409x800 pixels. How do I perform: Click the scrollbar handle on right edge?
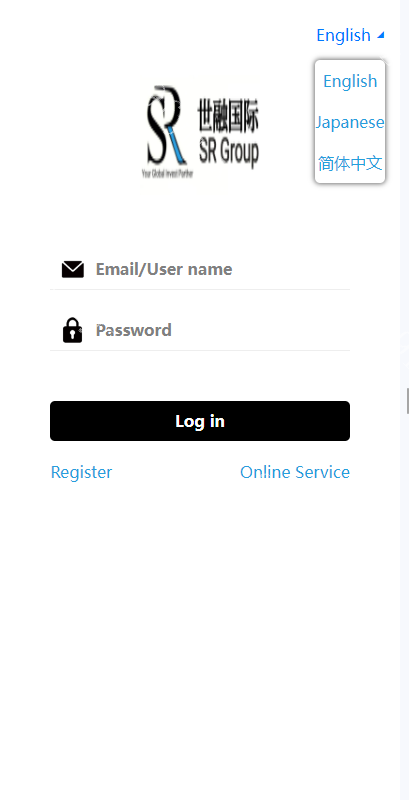click(407, 401)
